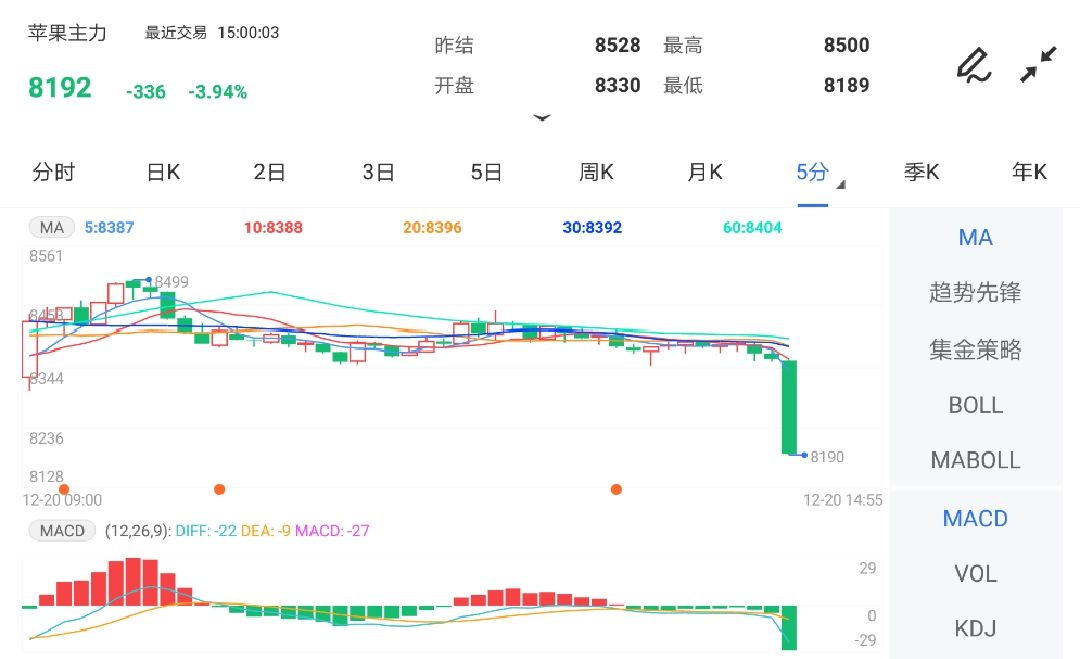Screen dimensions: 1080x659
Task: Expand quote details chevron below header
Action: click(542, 118)
